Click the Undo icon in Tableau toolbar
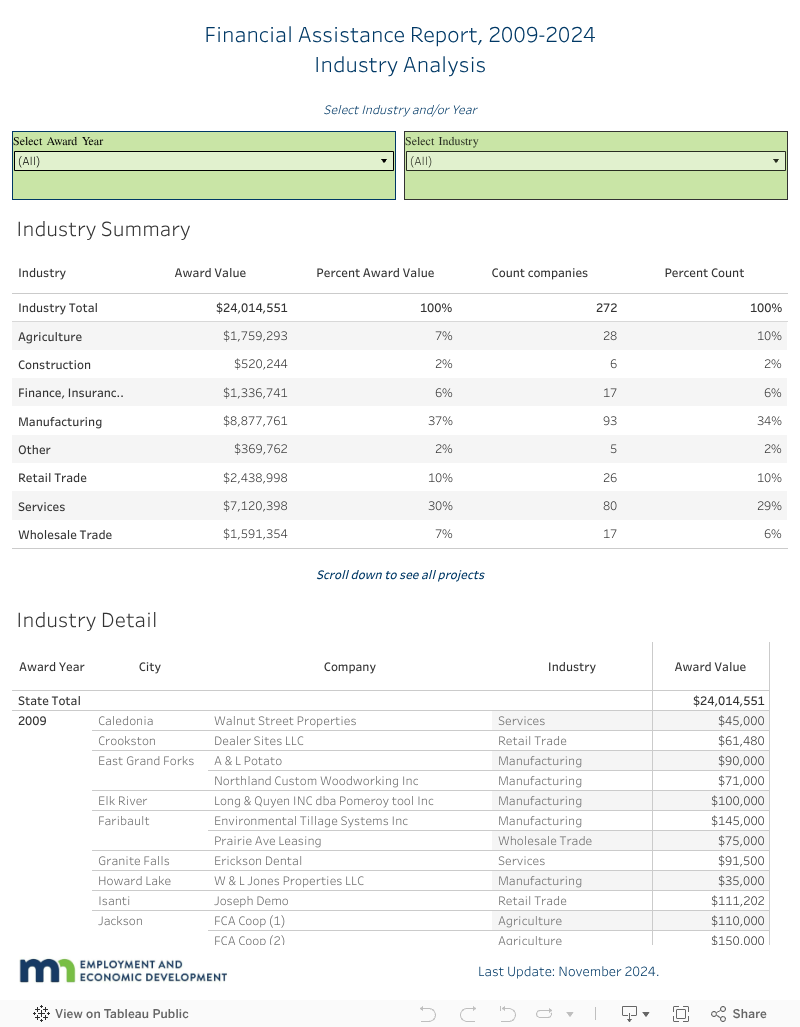The image size is (800, 1027). pos(428,1014)
